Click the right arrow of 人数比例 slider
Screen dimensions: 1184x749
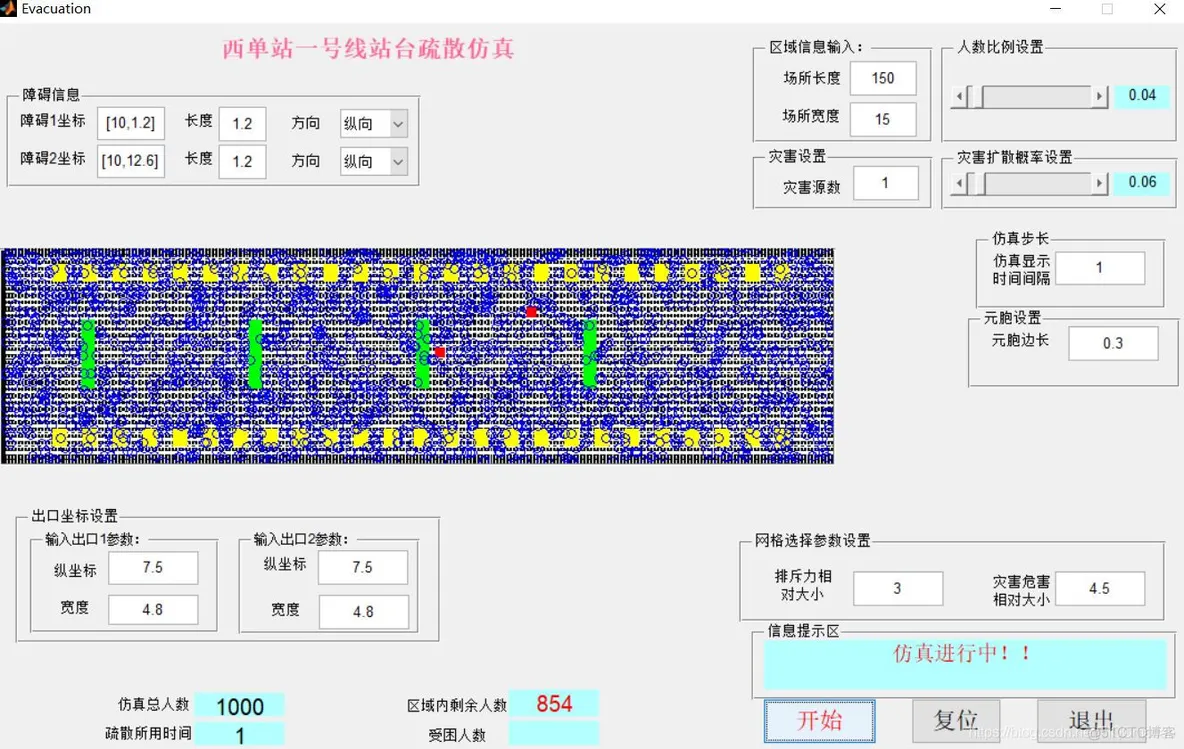[x=1100, y=97]
